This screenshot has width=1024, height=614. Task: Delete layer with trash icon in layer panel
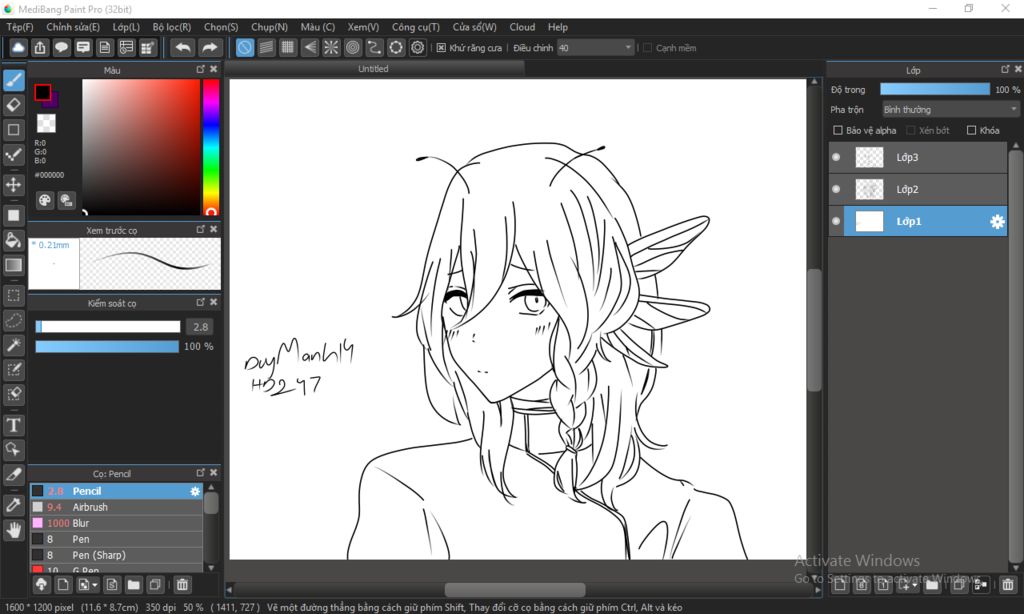point(1008,585)
